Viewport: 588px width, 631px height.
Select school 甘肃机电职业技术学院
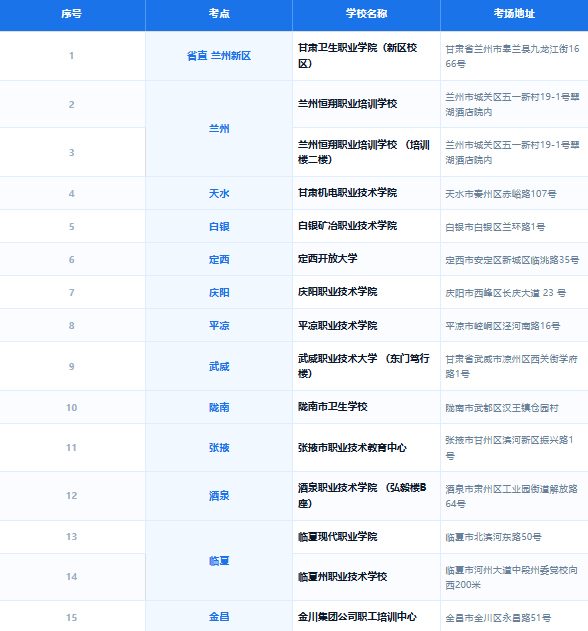tap(347, 193)
